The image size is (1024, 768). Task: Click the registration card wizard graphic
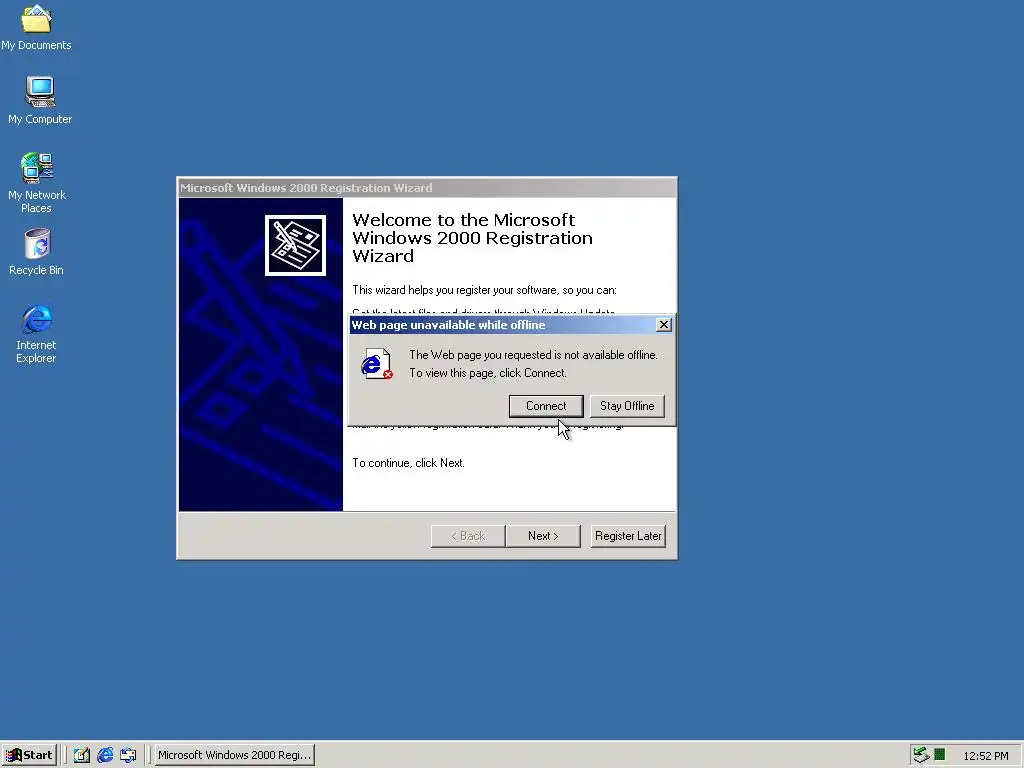pyautogui.click(x=295, y=246)
